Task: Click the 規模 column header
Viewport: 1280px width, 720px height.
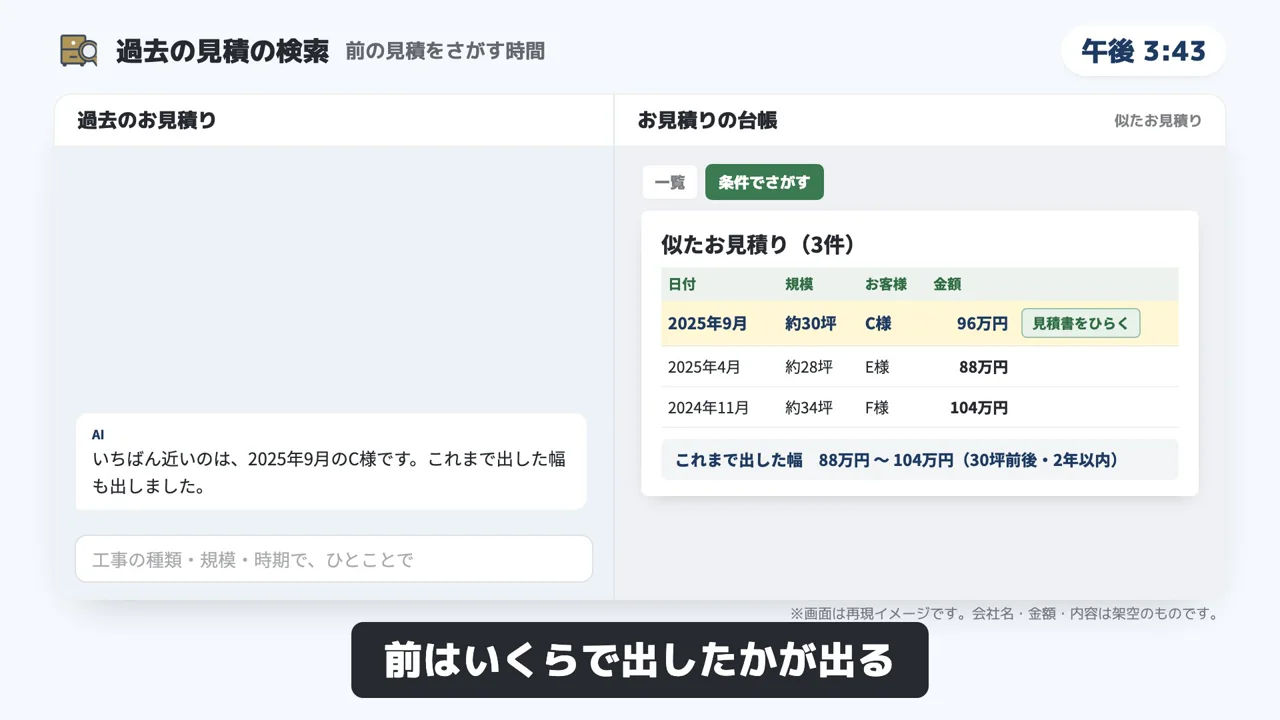Action: tap(799, 284)
